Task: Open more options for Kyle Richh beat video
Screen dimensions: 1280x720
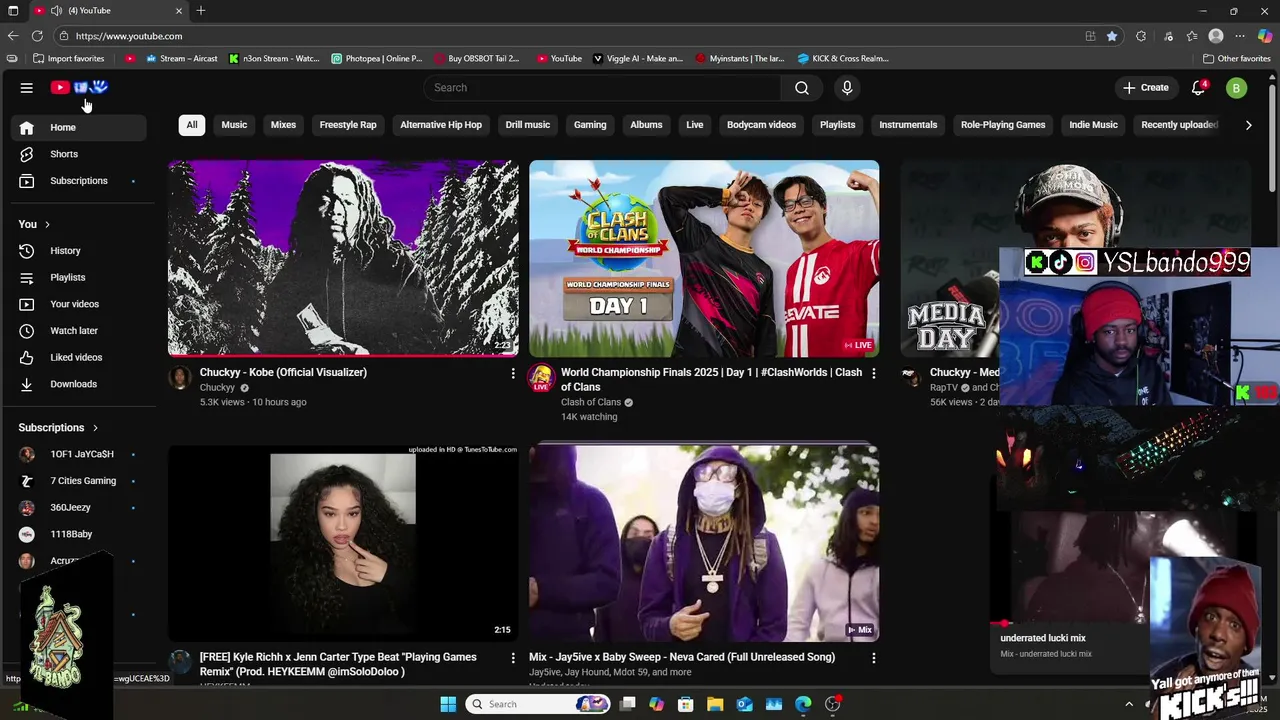Action: pyautogui.click(x=513, y=658)
